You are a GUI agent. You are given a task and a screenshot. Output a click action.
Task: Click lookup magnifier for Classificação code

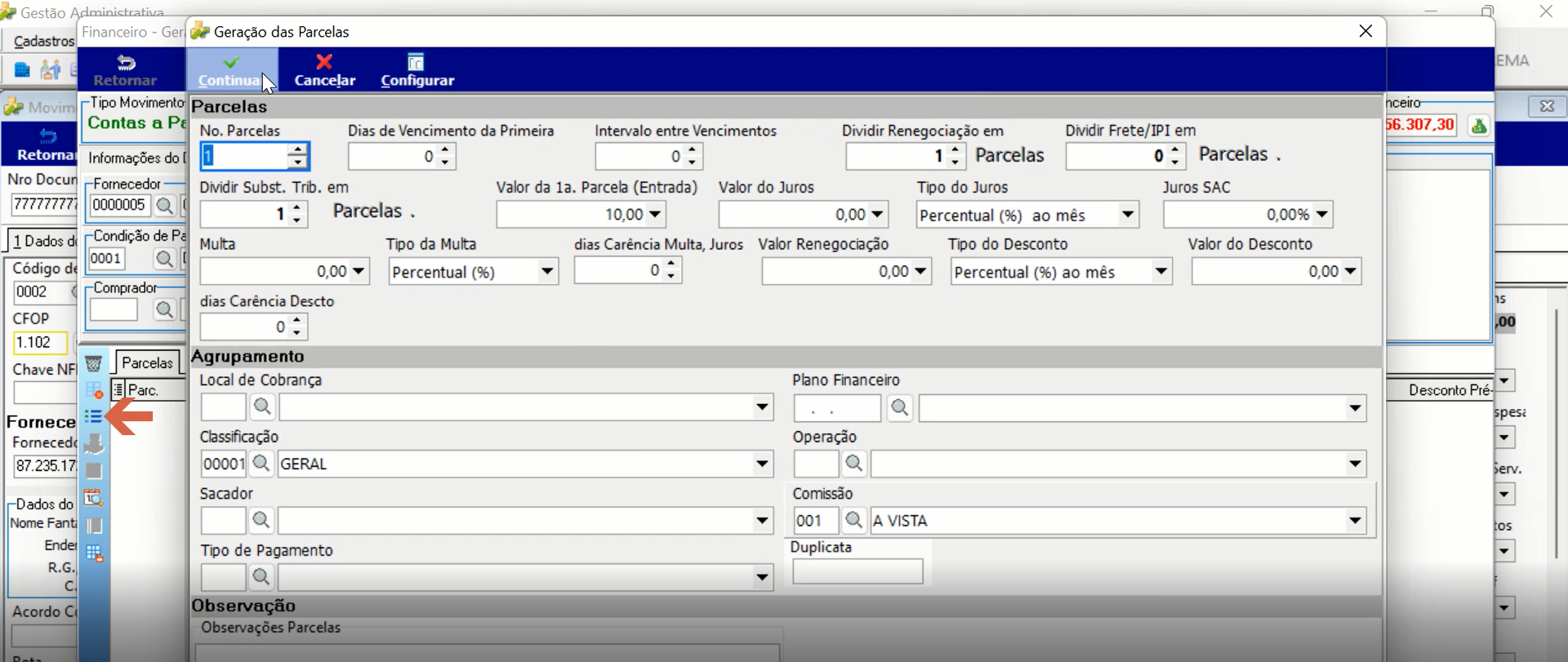pyautogui.click(x=261, y=464)
